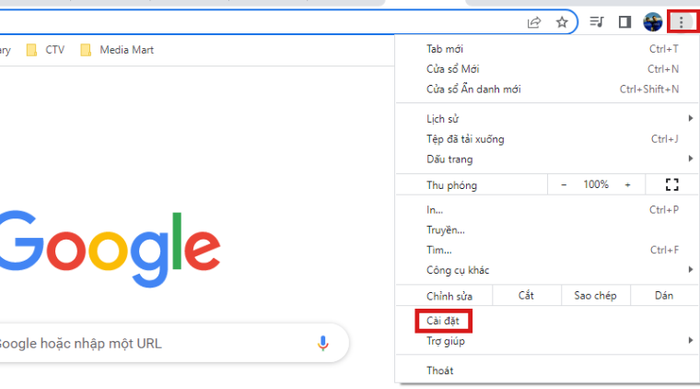Open the Media Mart bookmarks folder
The width and height of the screenshot is (700, 389).
click(x=117, y=50)
